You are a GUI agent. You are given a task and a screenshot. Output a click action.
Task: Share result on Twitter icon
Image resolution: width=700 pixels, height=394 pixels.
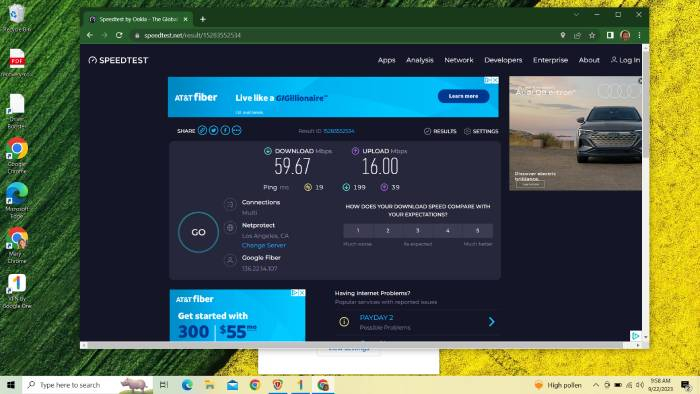pos(213,130)
